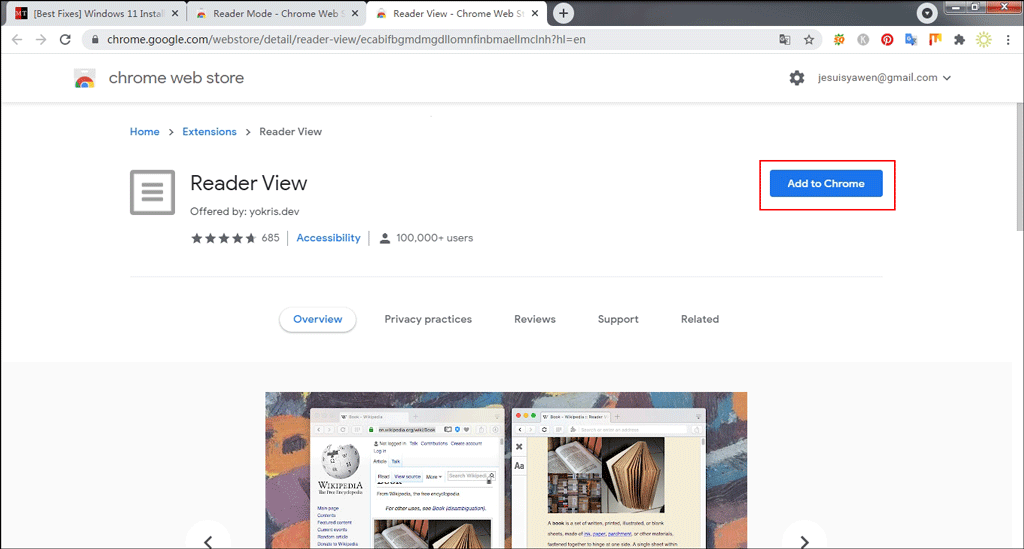The image size is (1024, 549).
Task: Open the Support tab
Action: point(618,319)
